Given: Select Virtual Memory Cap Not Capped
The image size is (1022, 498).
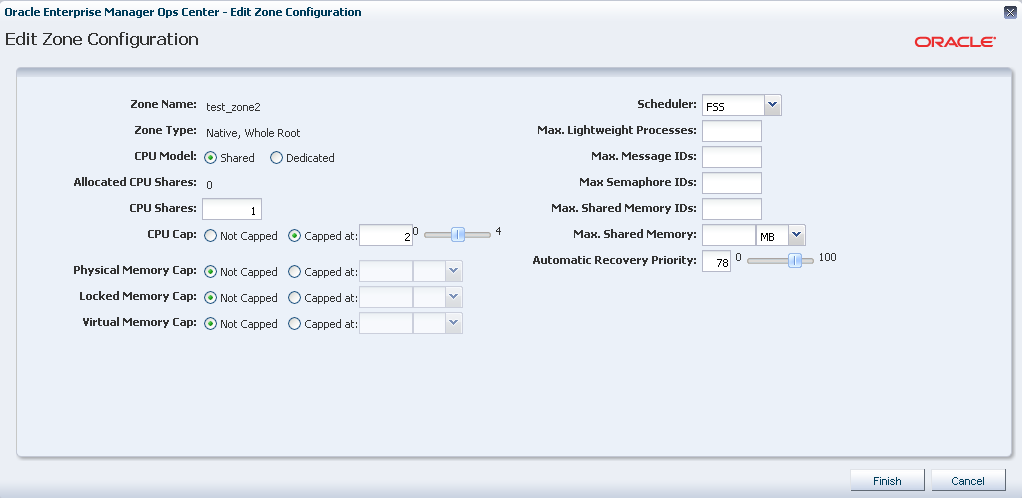Looking at the screenshot, I should pos(211,324).
